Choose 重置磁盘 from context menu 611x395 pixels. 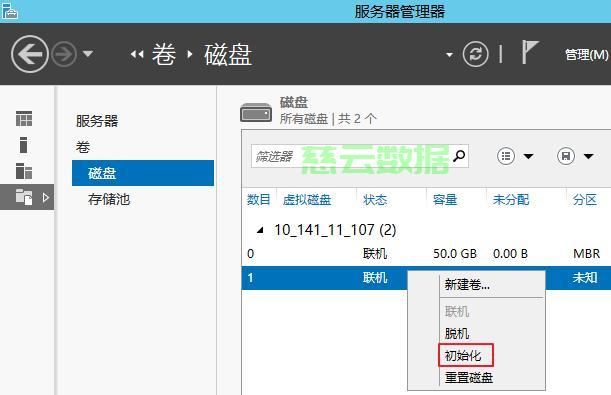pyautogui.click(x=469, y=377)
